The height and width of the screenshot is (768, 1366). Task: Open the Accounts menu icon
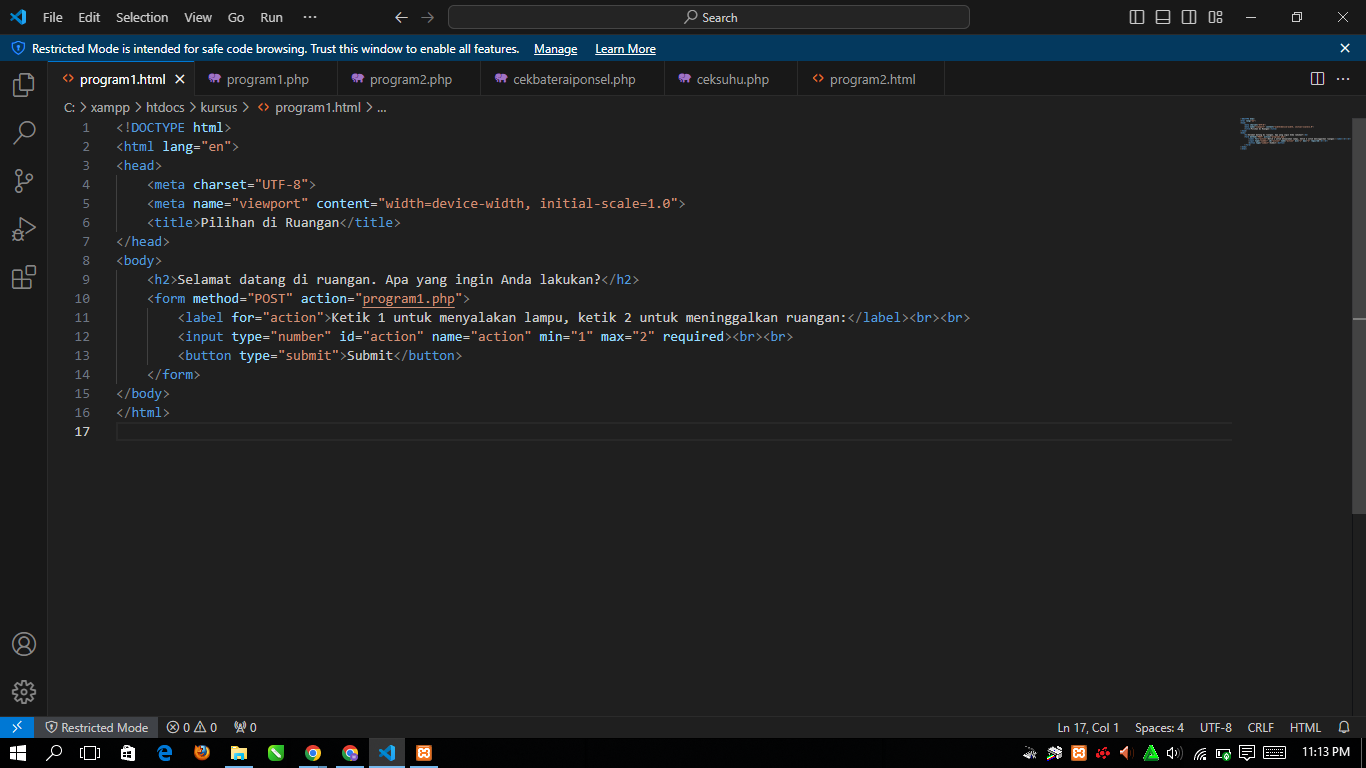pos(24,644)
